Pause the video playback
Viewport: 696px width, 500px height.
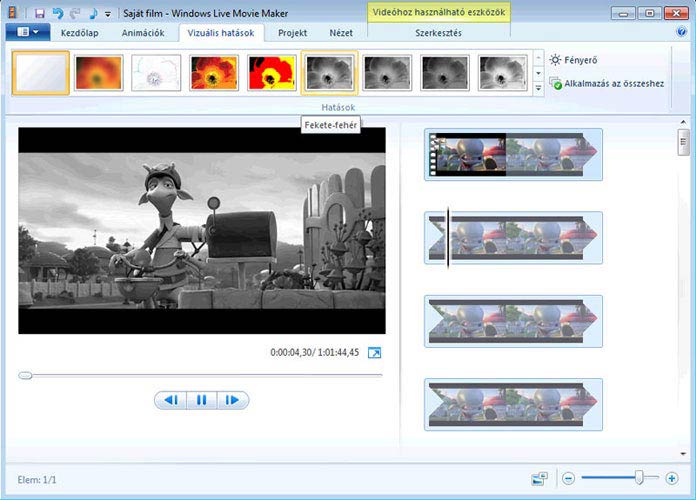[201, 400]
